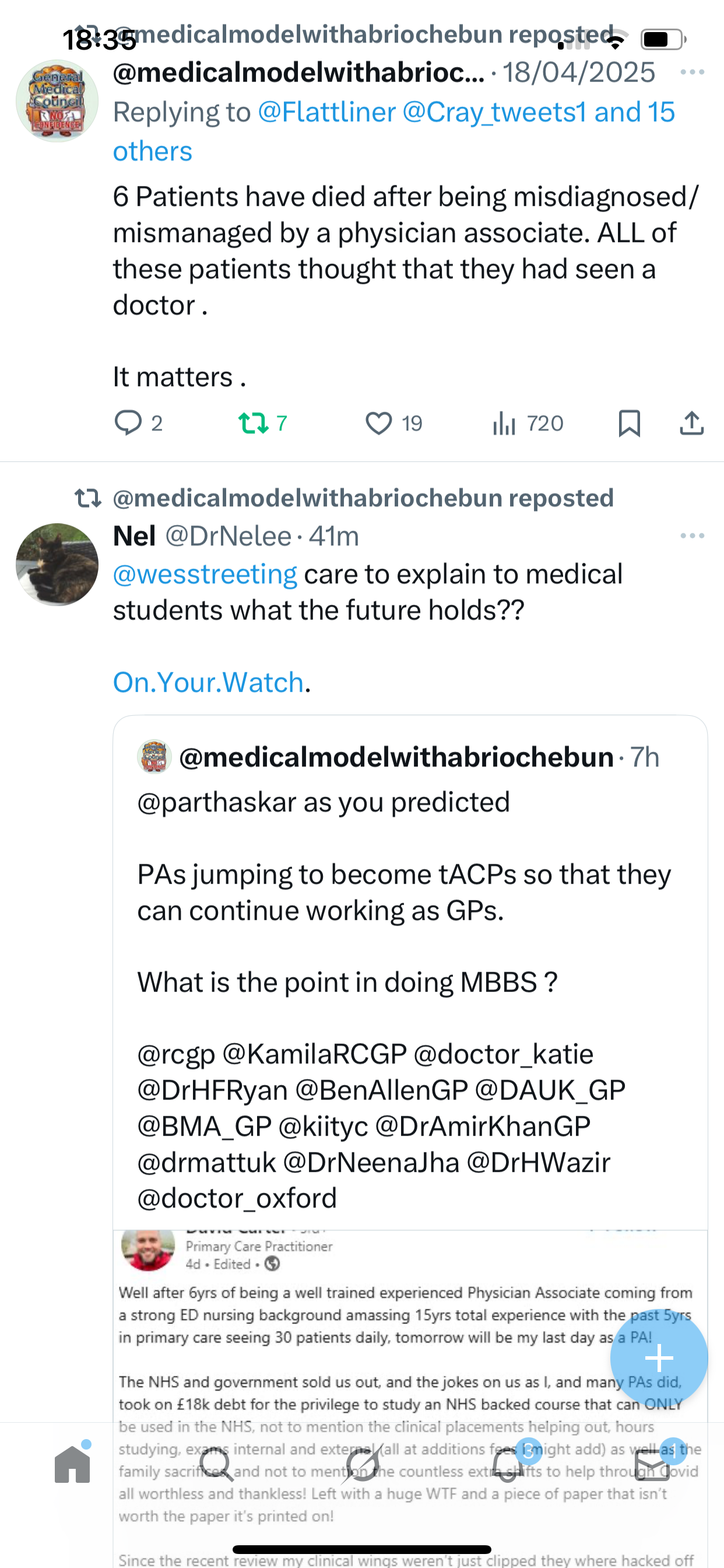Viewport: 724px width, 1568px height.
Task: Open Messages envelope icon
Action: [x=652, y=1465]
